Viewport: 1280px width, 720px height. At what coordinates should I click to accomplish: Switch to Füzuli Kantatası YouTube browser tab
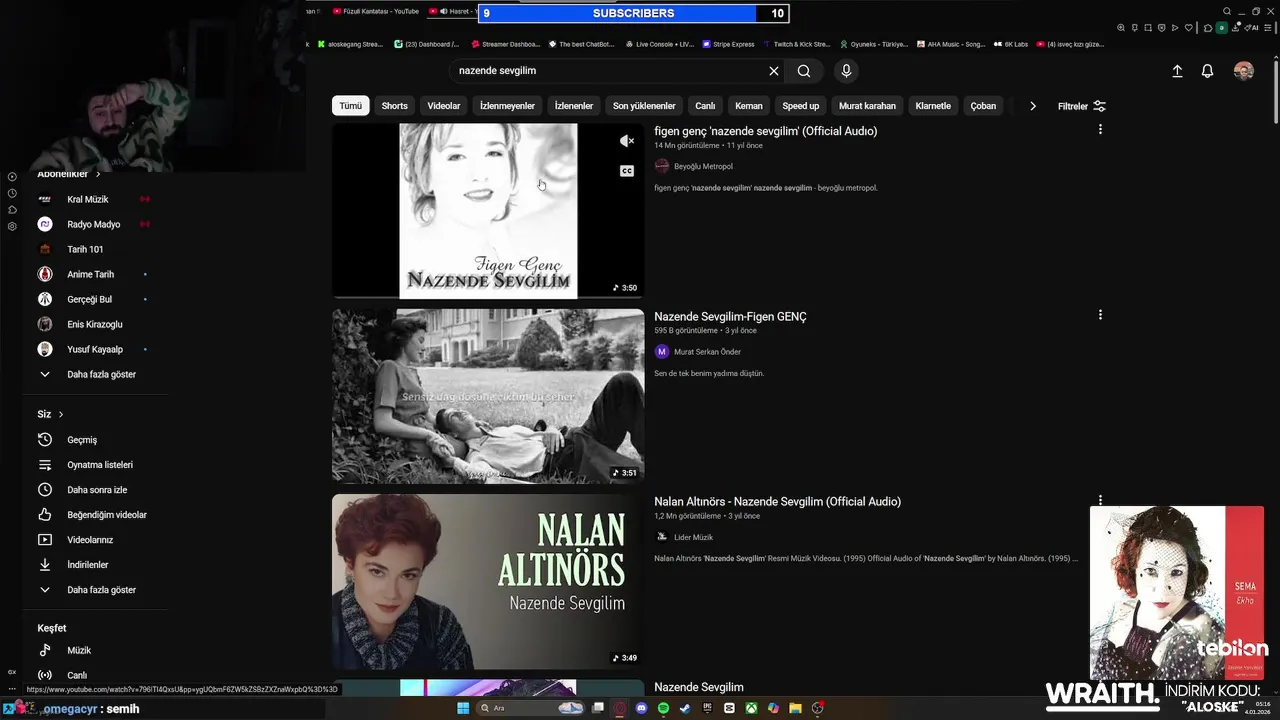pyautogui.click(x=375, y=11)
